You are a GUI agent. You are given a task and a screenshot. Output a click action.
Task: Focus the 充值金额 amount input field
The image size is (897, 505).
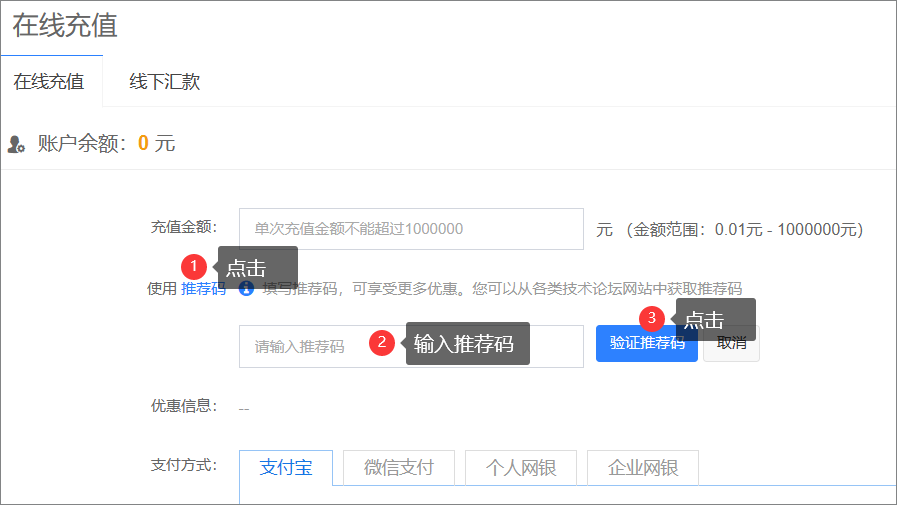pos(411,229)
